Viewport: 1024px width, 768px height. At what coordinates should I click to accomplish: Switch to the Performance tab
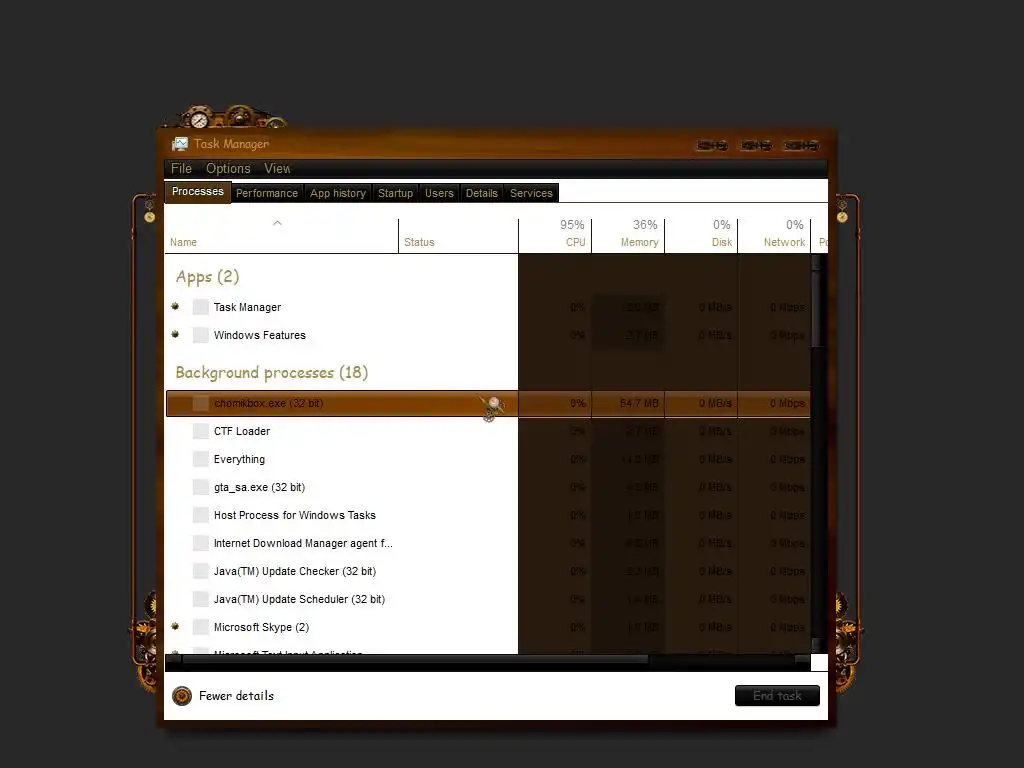[x=266, y=193]
